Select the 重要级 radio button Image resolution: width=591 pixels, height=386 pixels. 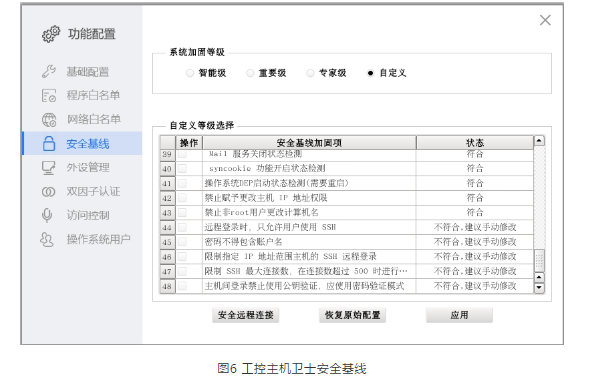(x=250, y=73)
